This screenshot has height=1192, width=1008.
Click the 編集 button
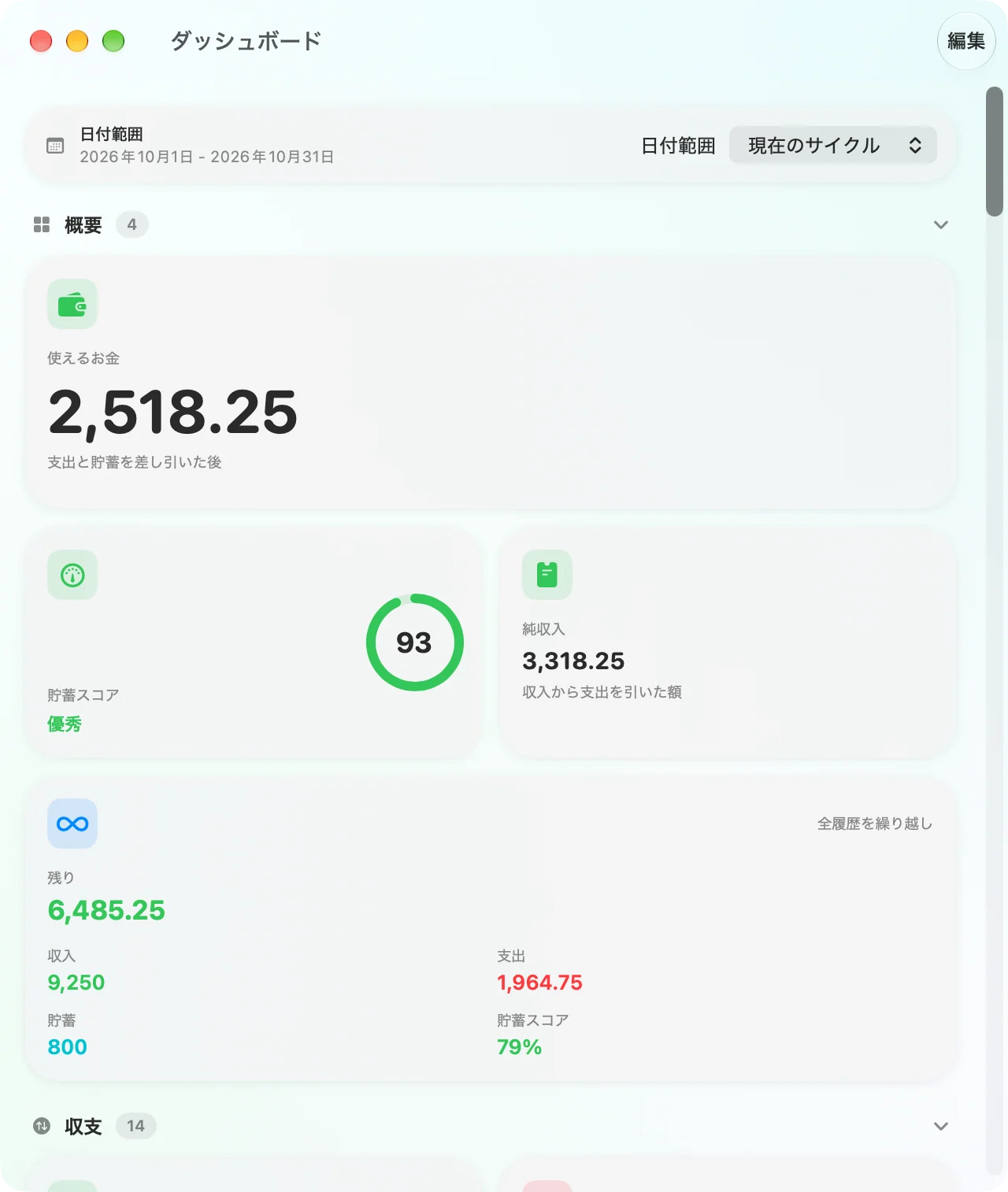coord(966,41)
